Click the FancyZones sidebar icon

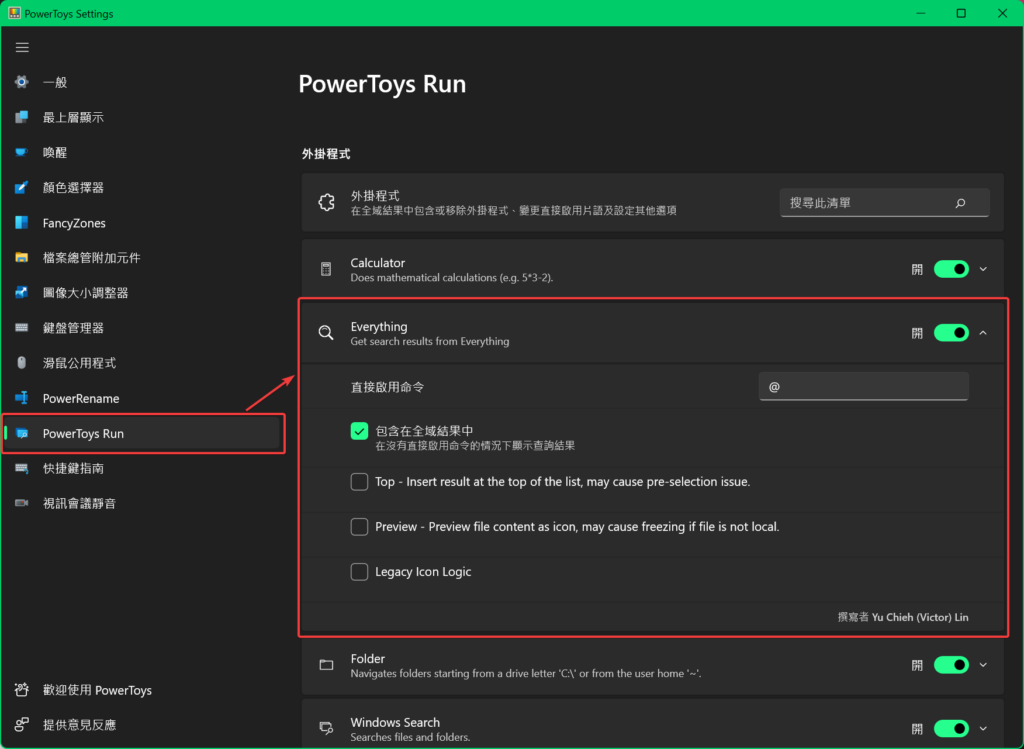pyautogui.click(x=22, y=223)
